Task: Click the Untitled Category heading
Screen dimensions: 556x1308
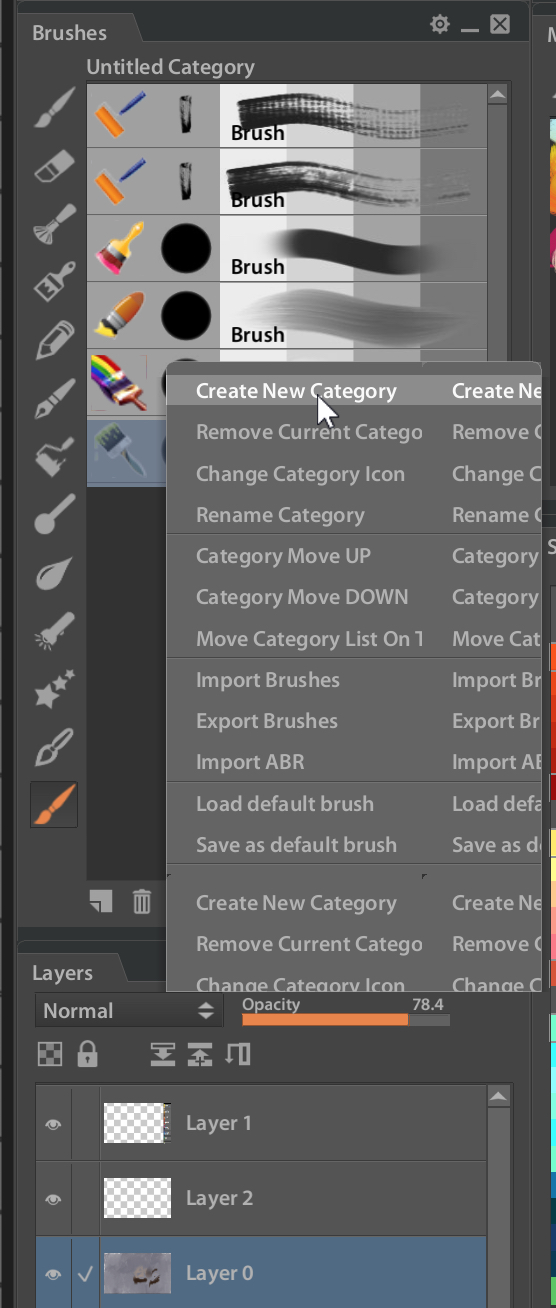Action: [170, 67]
